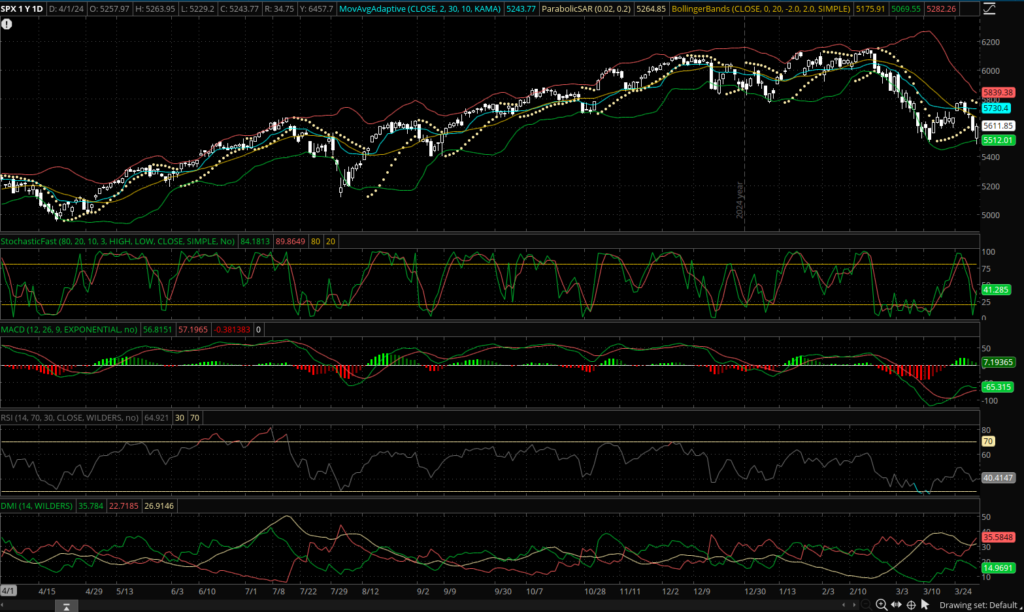Image resolution: width=1024 pixels, height=612 pixels.
Task: Click the 5839.38 red price bubble
Action: [x=998, y=93]
